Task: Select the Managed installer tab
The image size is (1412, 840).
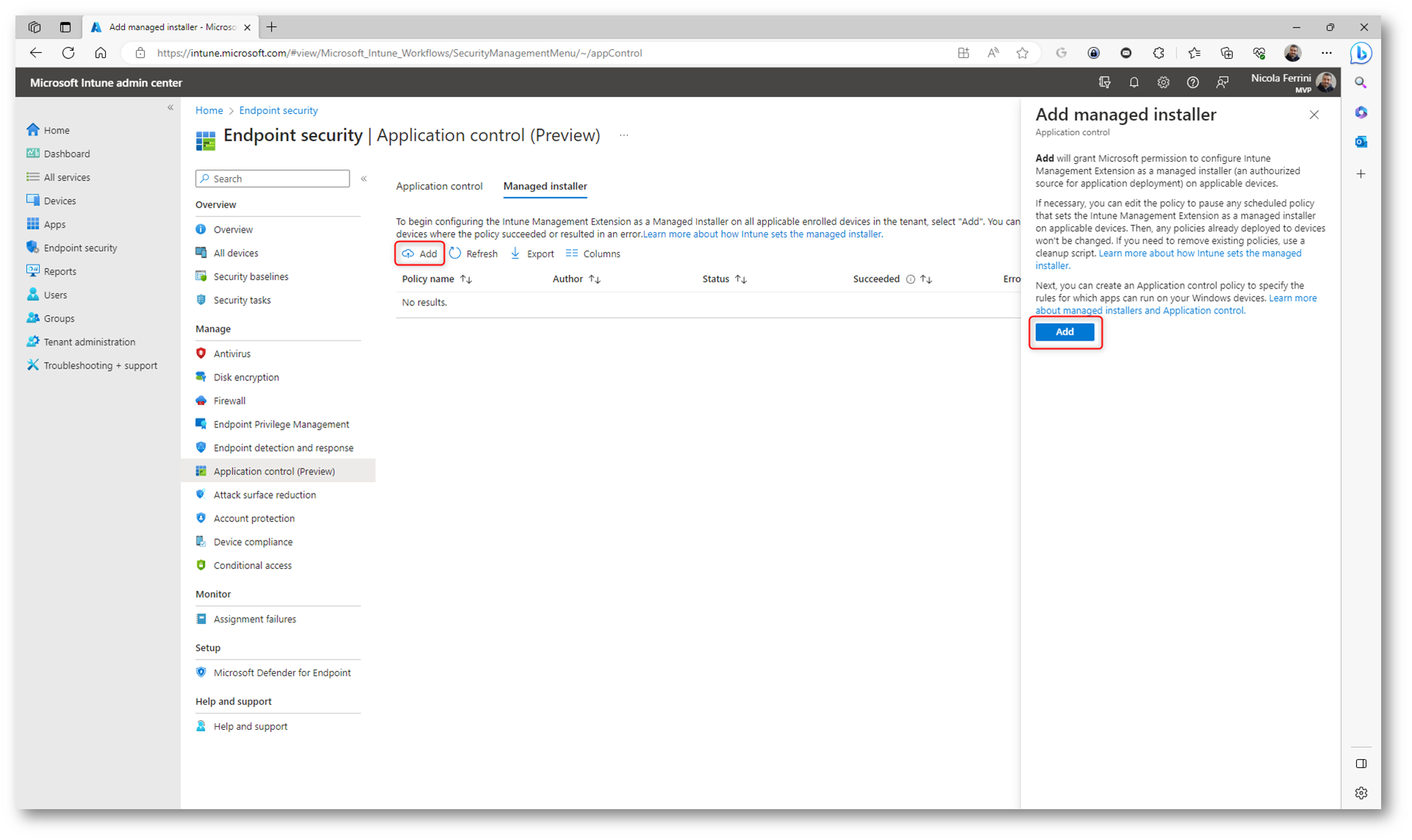Action: coord(545,186)
